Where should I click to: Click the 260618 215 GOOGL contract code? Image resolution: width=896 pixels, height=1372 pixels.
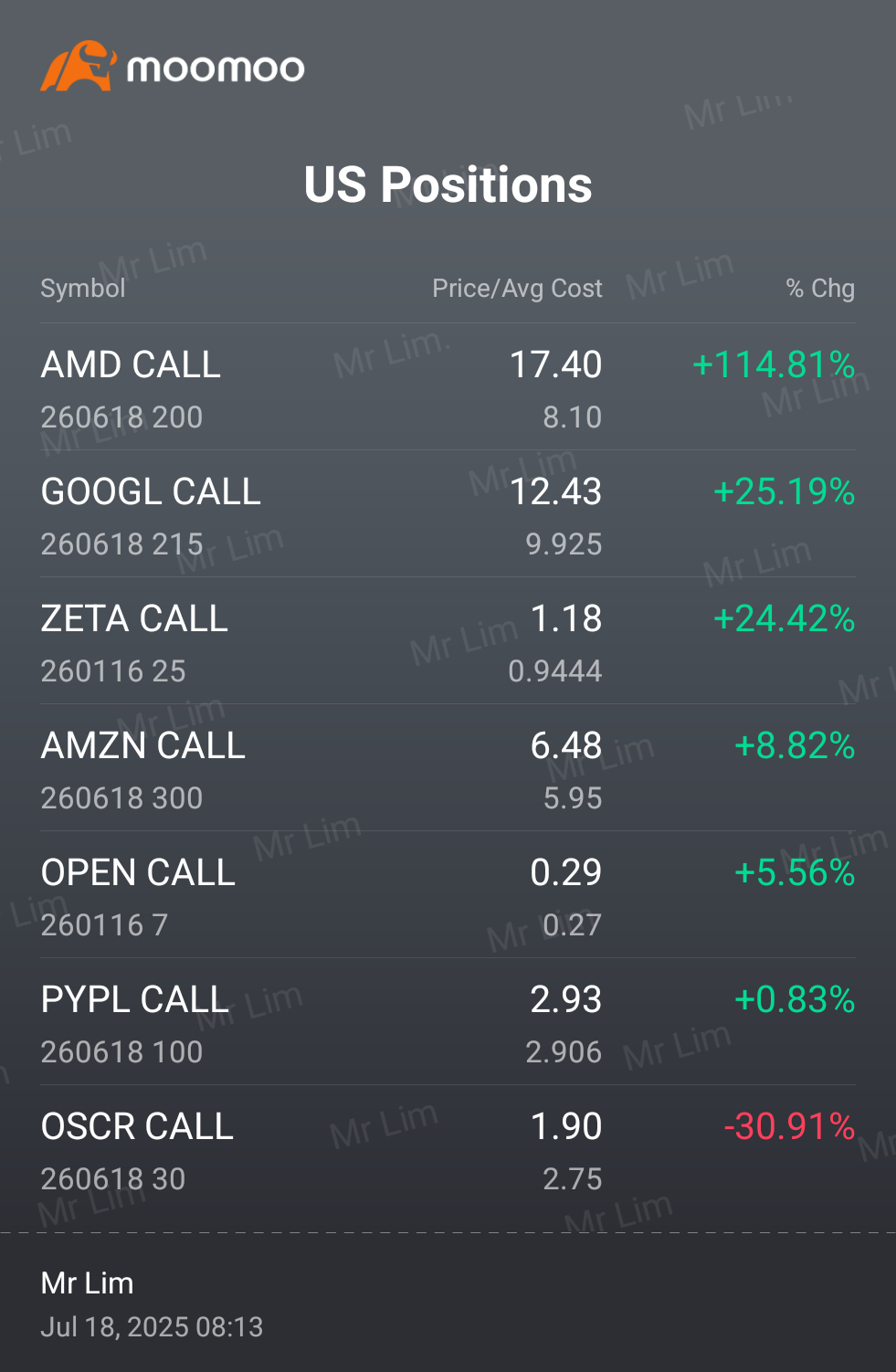[121, 544]
